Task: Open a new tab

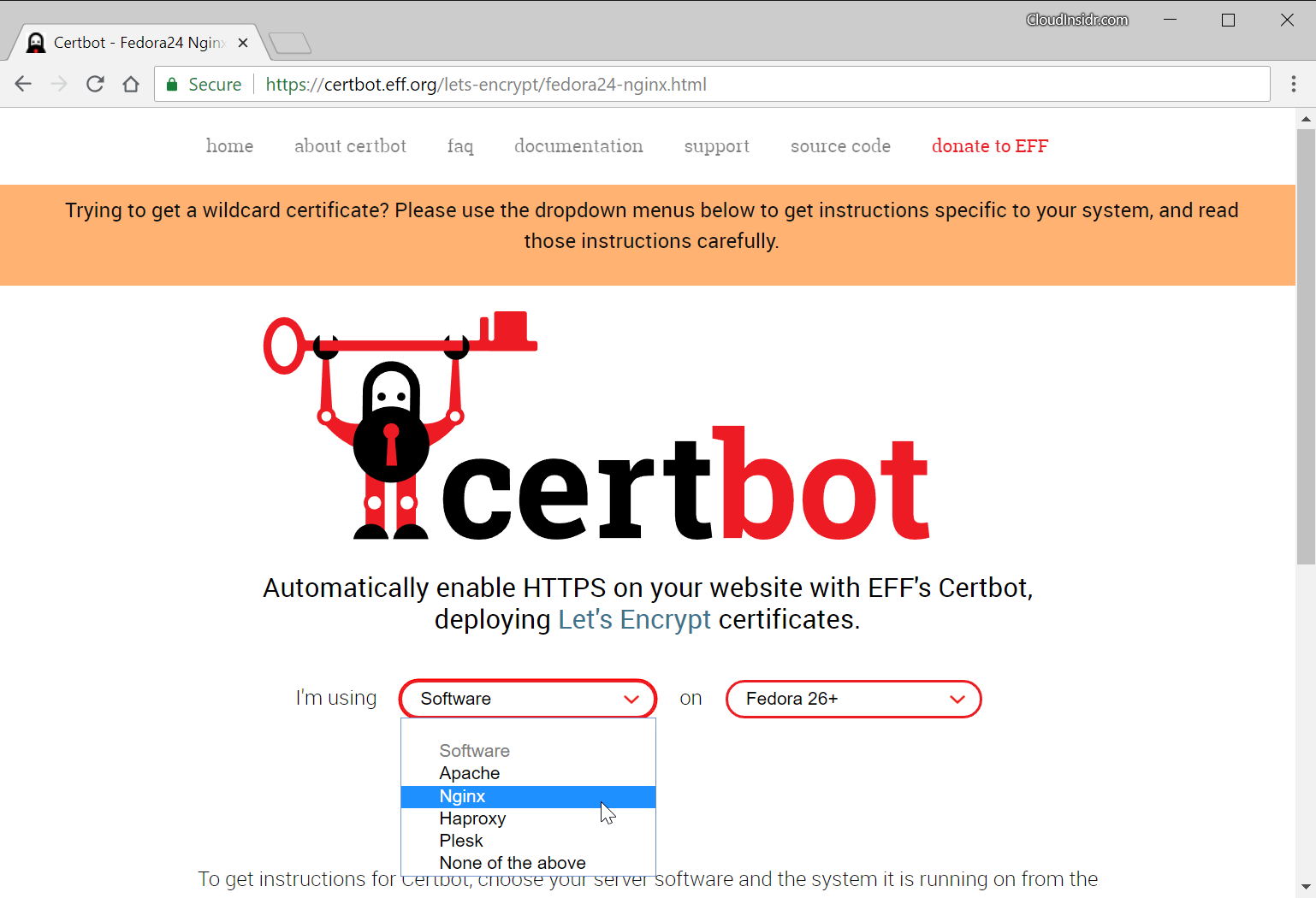Action: pos(290,43)
